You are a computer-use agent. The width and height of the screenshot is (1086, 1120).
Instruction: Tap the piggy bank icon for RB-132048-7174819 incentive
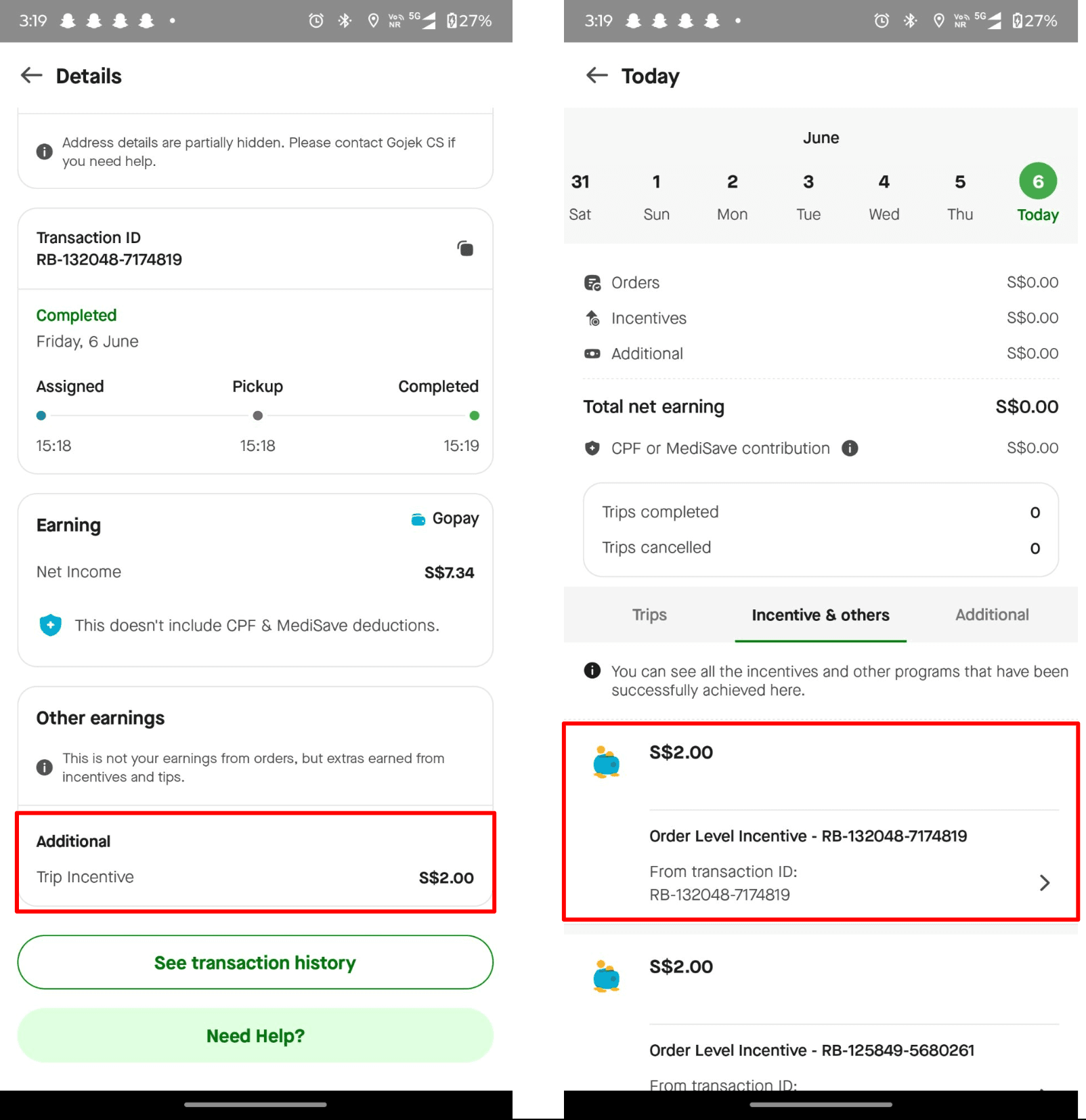point(606,762)
